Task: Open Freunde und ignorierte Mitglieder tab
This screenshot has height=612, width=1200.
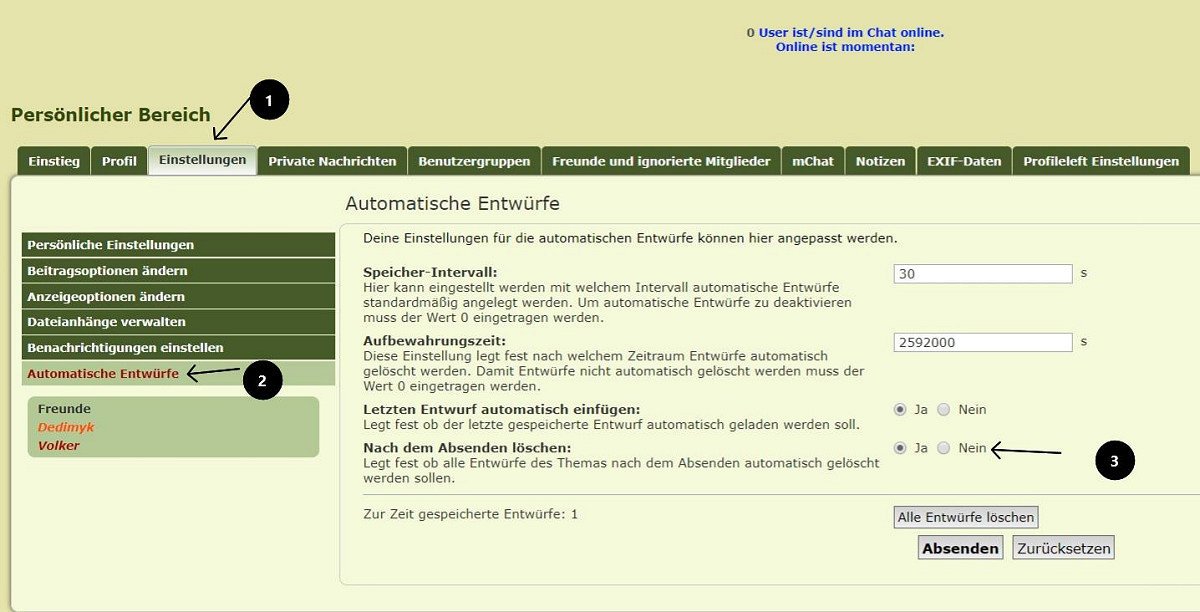Action: (661, 161)
